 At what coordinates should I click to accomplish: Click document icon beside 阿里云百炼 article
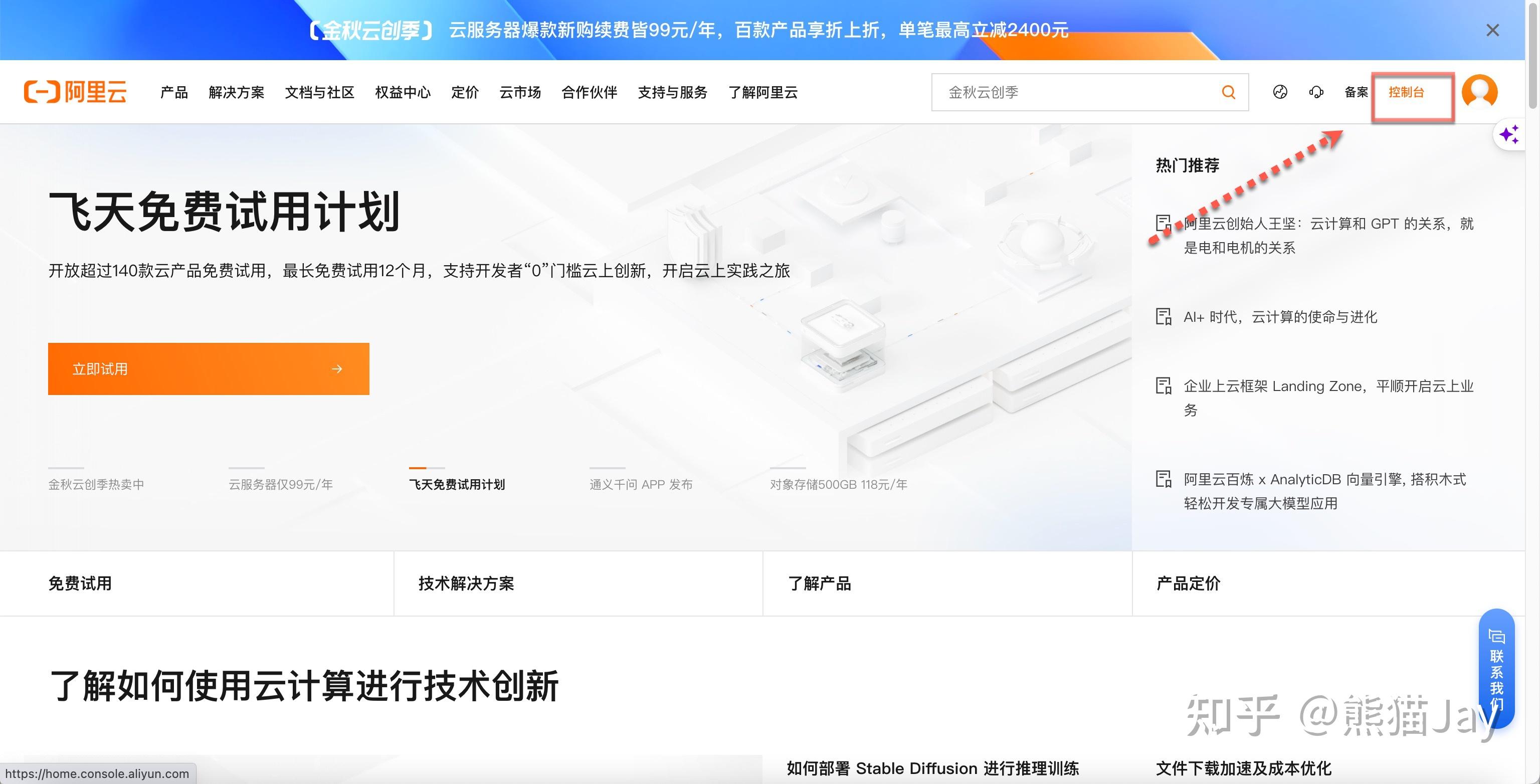[1164, 479]
